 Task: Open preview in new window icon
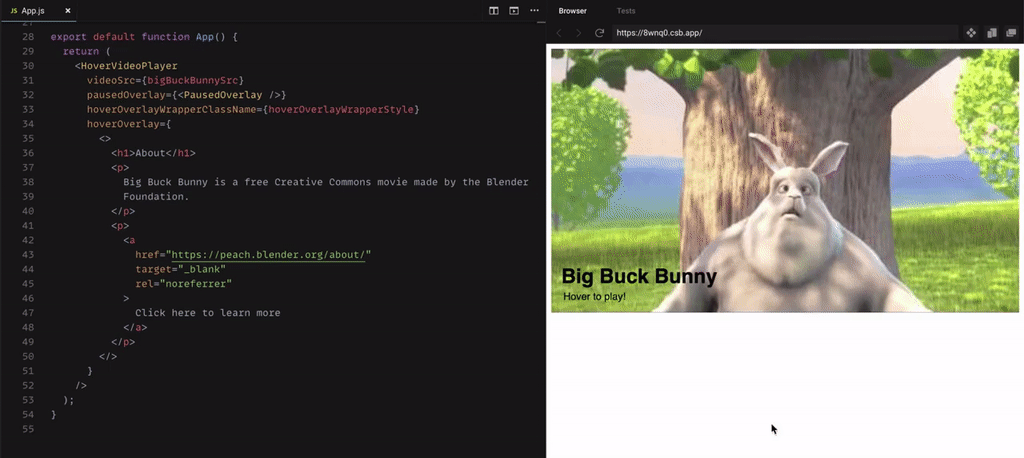(x=1012, y=33)
